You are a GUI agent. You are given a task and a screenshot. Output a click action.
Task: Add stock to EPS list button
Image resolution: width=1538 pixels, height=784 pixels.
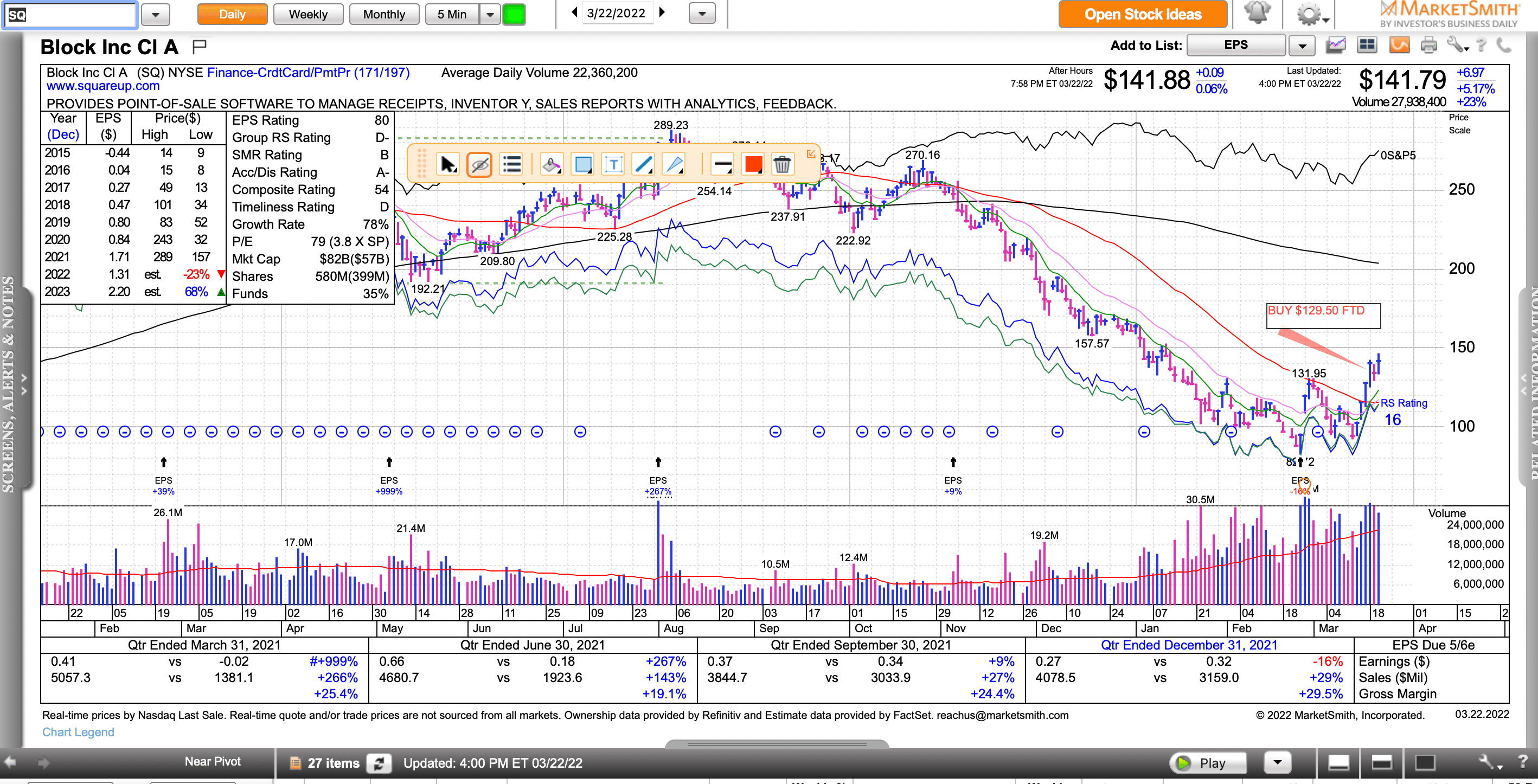pos(1235,45)
